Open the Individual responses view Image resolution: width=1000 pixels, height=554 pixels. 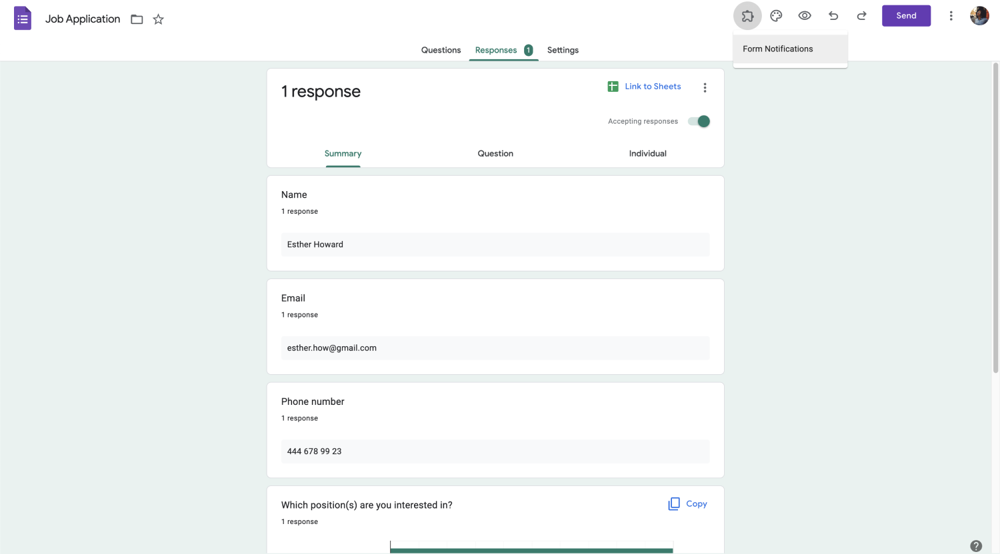[x=647, y=153]
